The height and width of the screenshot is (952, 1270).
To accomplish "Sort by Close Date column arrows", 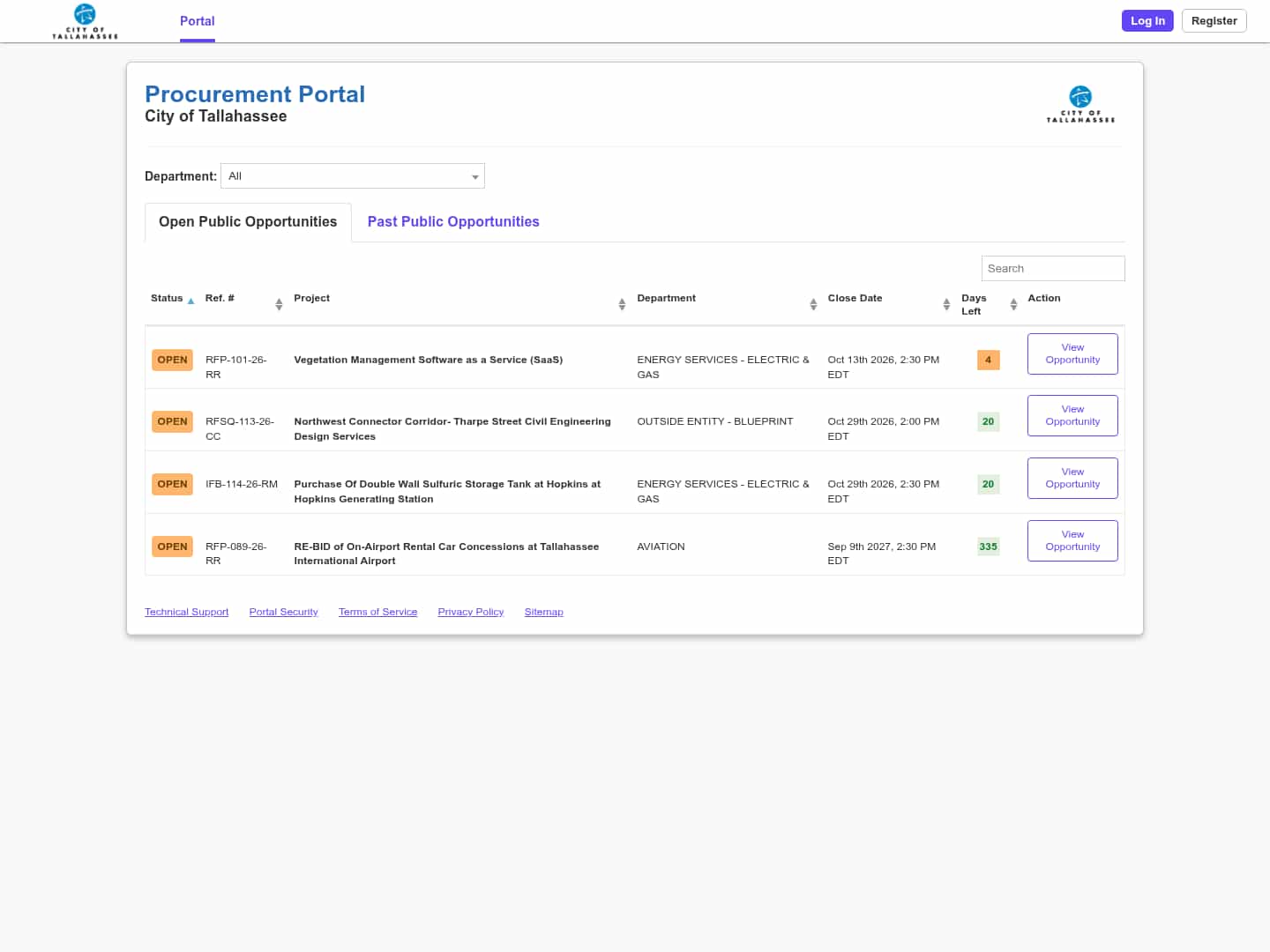I will [x=946, y=304].
